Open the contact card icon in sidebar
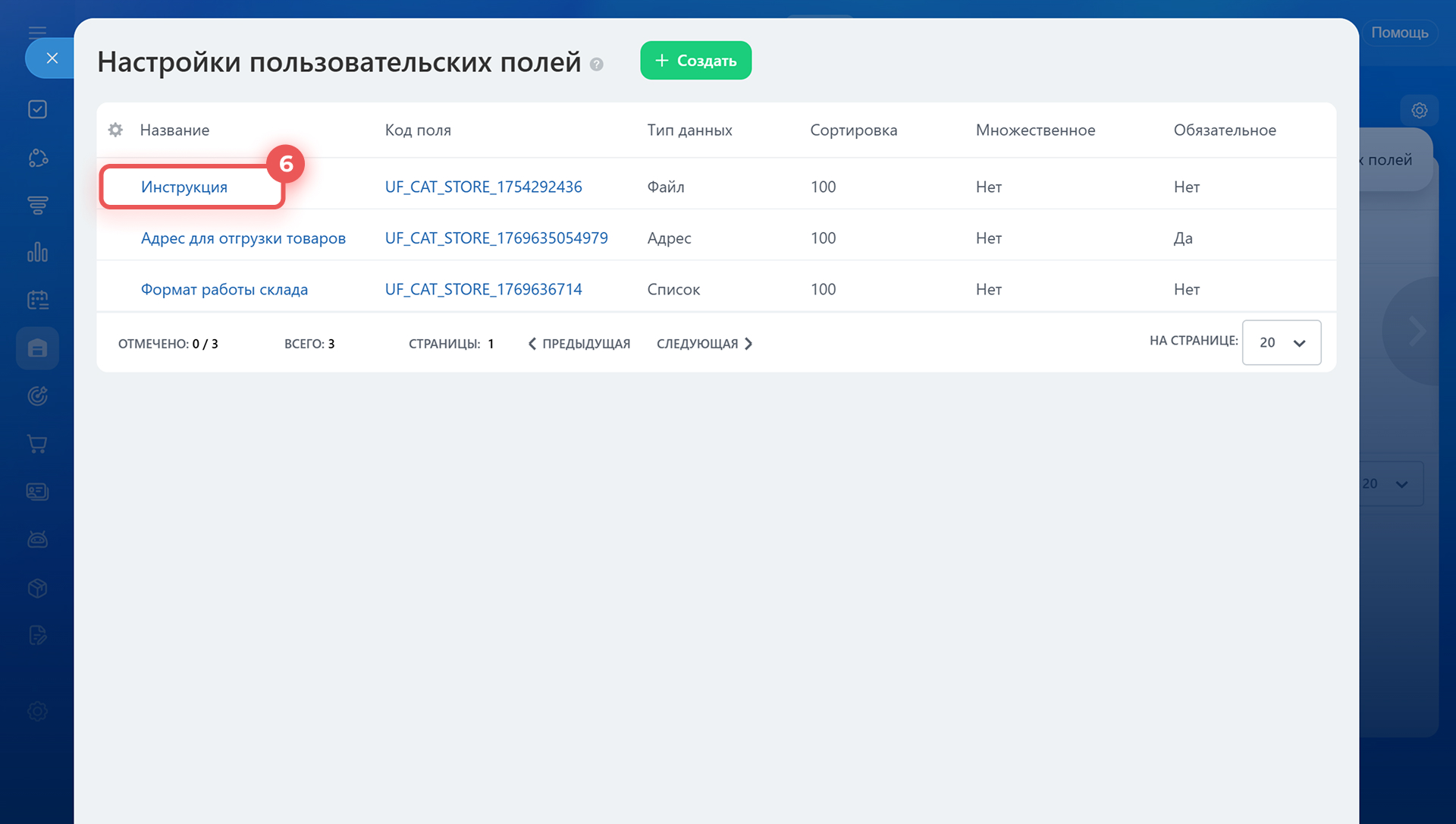The width and height of the screenshot is (1456, 824). tap(37, 491)
